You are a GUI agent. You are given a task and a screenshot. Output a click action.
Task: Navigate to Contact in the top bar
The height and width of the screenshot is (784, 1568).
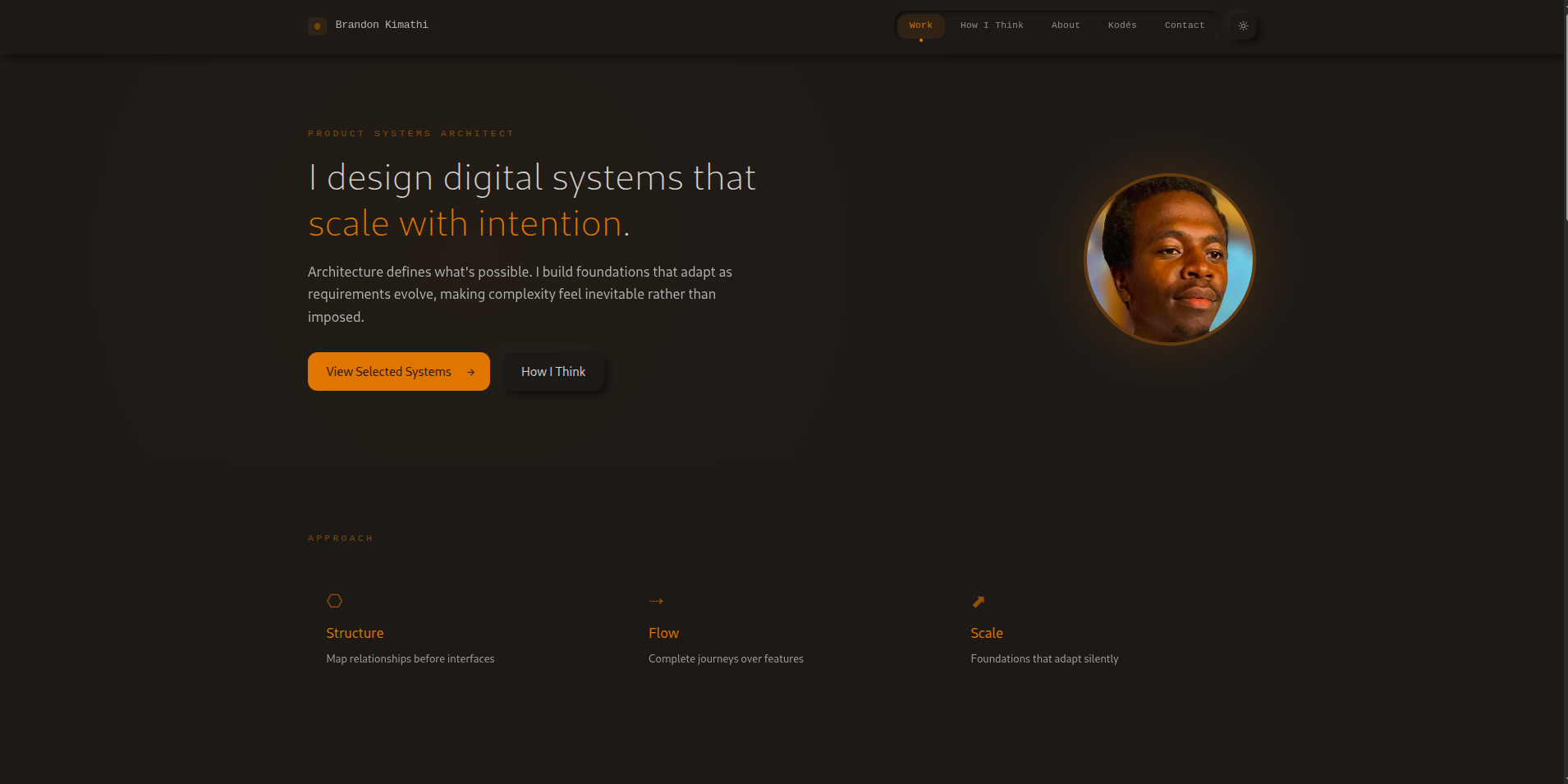pos(1184,25)
